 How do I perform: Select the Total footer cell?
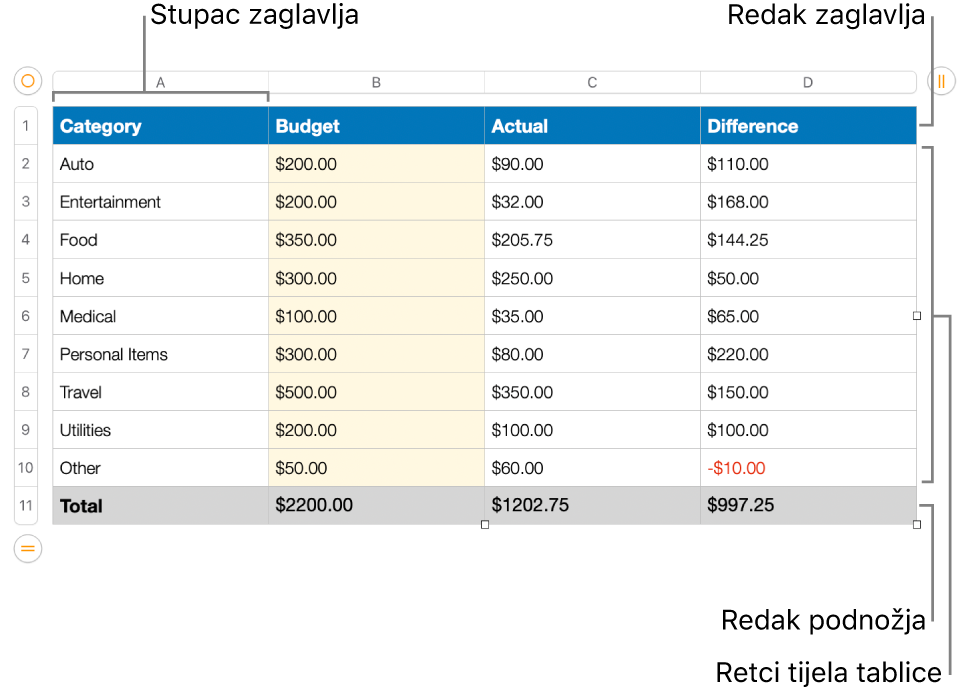point(160,506)
